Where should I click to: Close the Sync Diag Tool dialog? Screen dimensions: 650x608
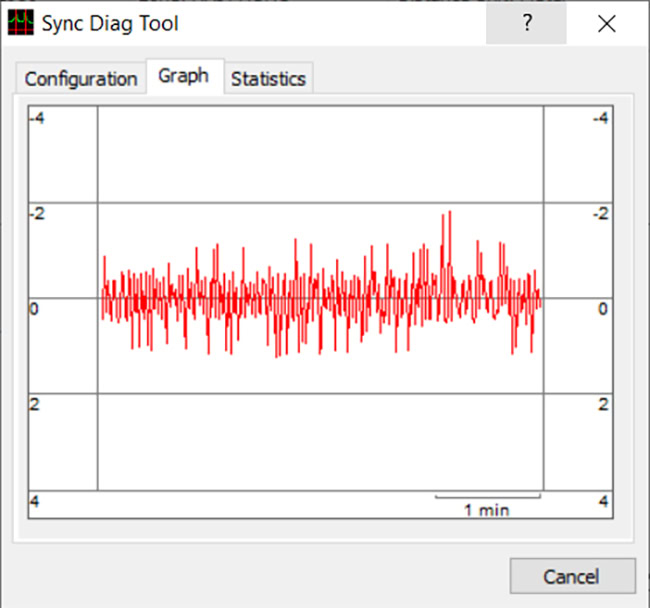pyautogui.click(x=606, y=23)
